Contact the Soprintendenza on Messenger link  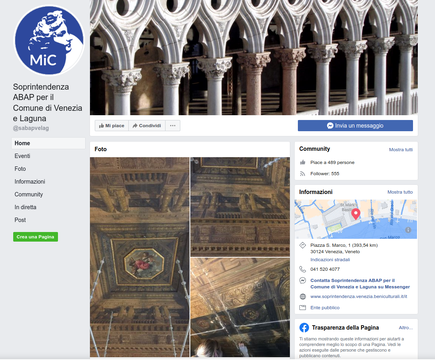click(360, 284)
